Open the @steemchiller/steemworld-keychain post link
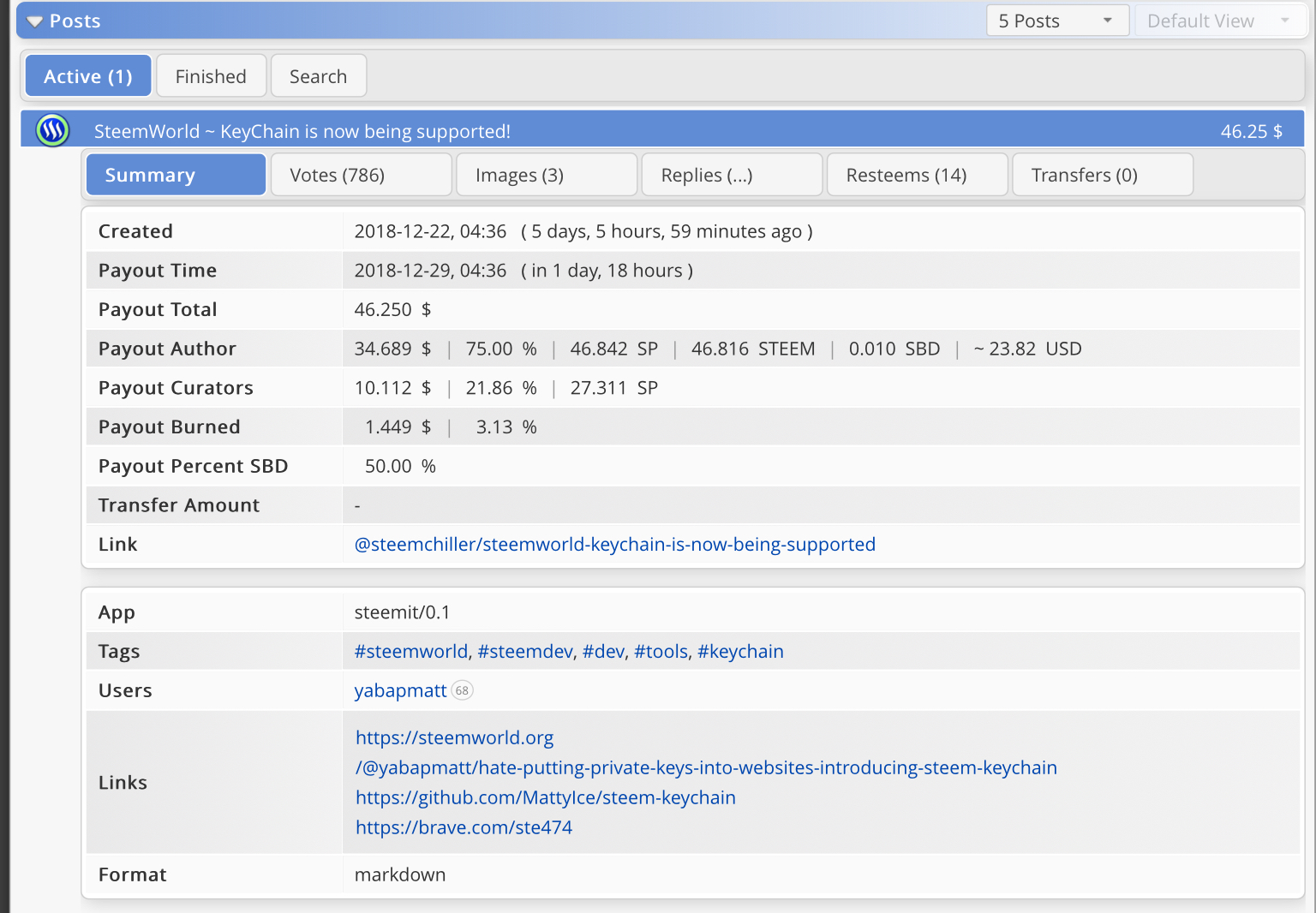 click(x=615, y=544)
